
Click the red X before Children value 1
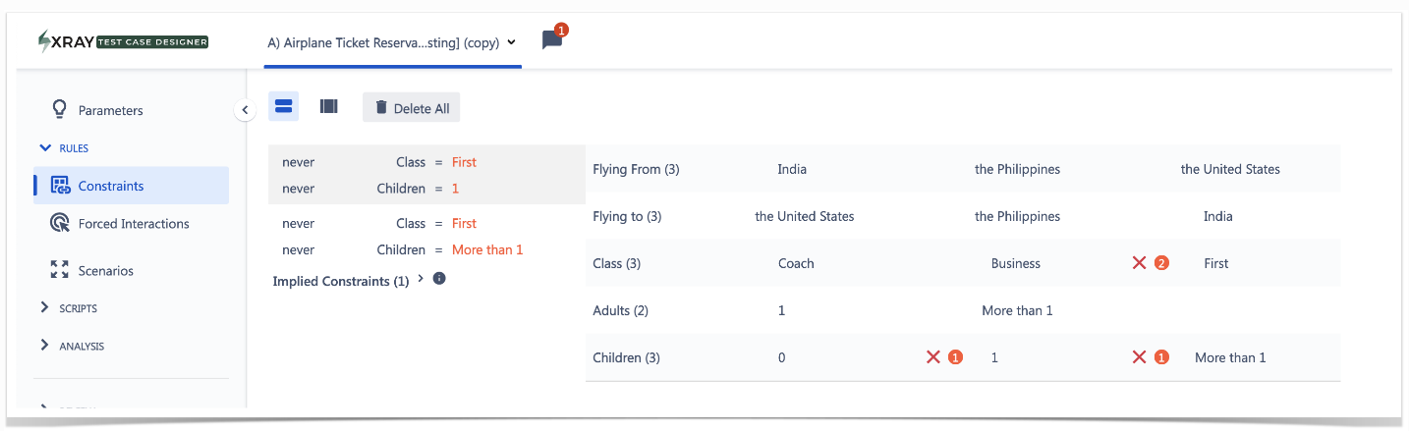933,357
